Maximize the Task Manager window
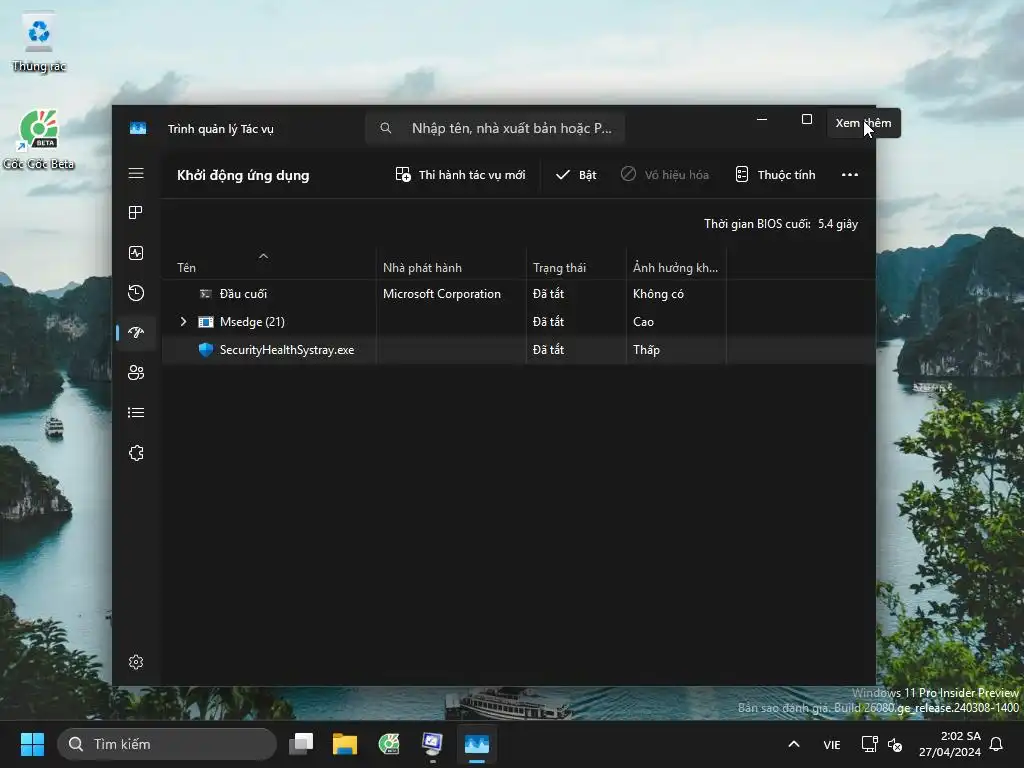1024x768 pixels. click(x=807, y=120)
